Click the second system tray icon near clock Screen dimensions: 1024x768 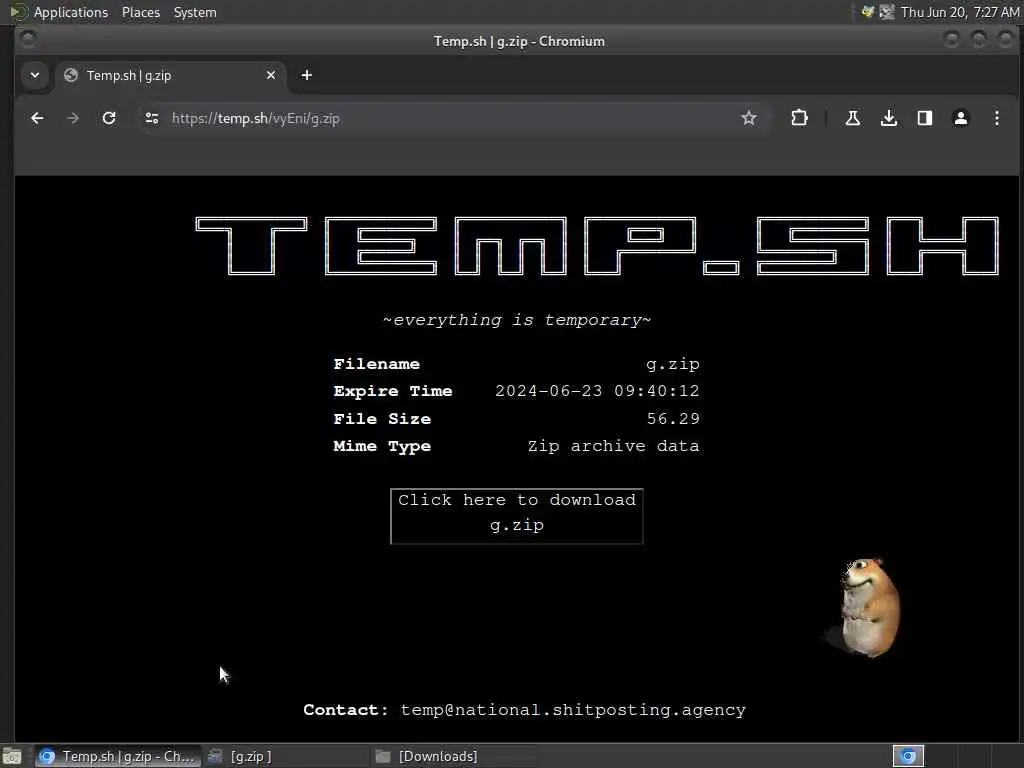[x=887, y=12]
